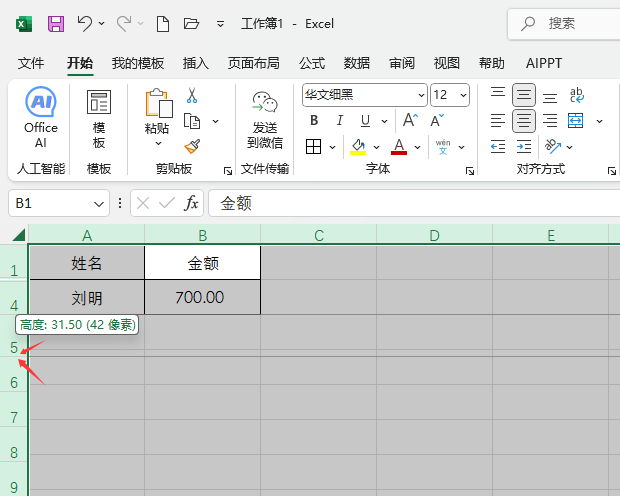Open the undo history dropdown arrow

click(x=102, y=24)
